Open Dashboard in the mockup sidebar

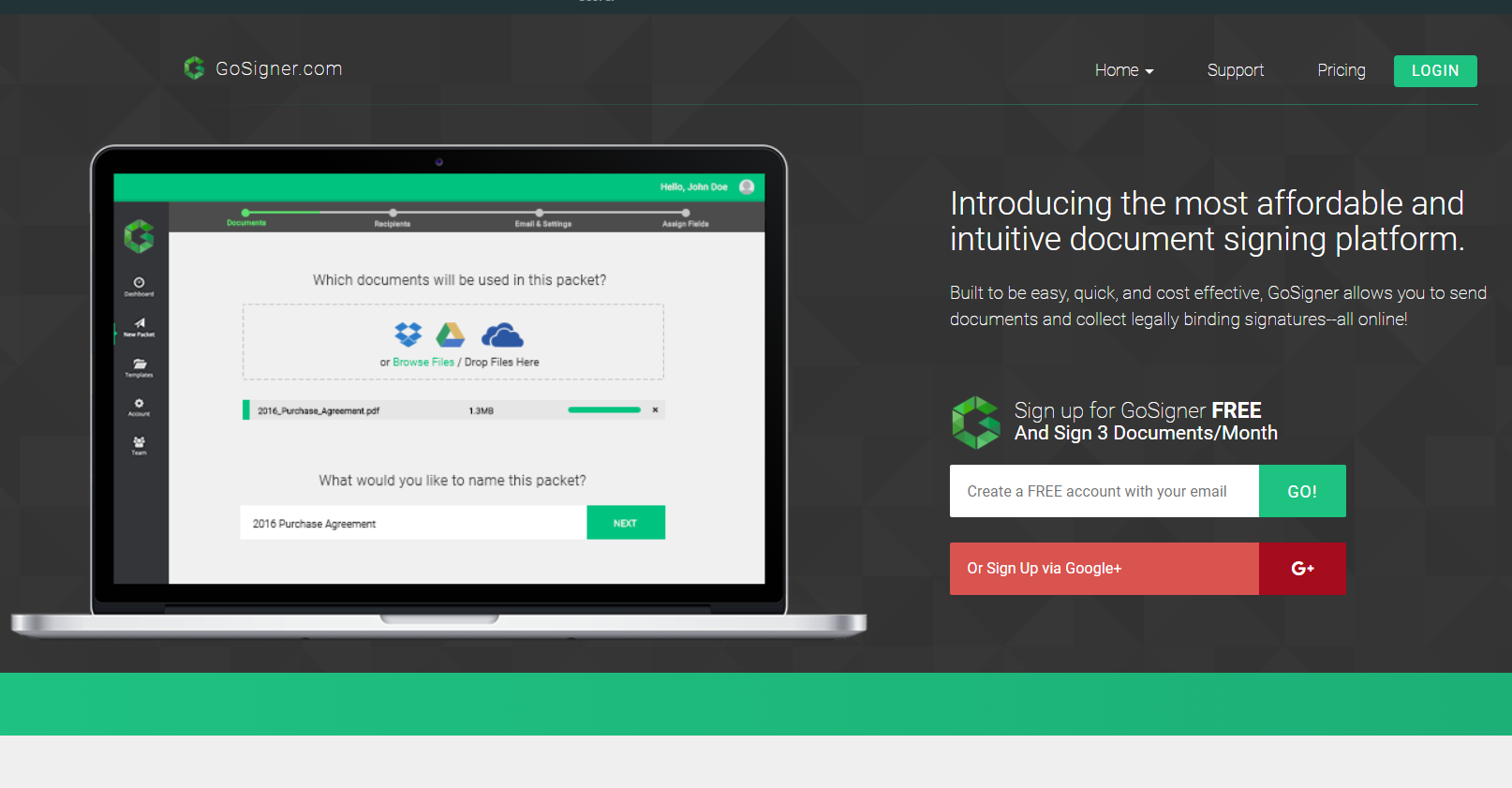tap(139, 287)
